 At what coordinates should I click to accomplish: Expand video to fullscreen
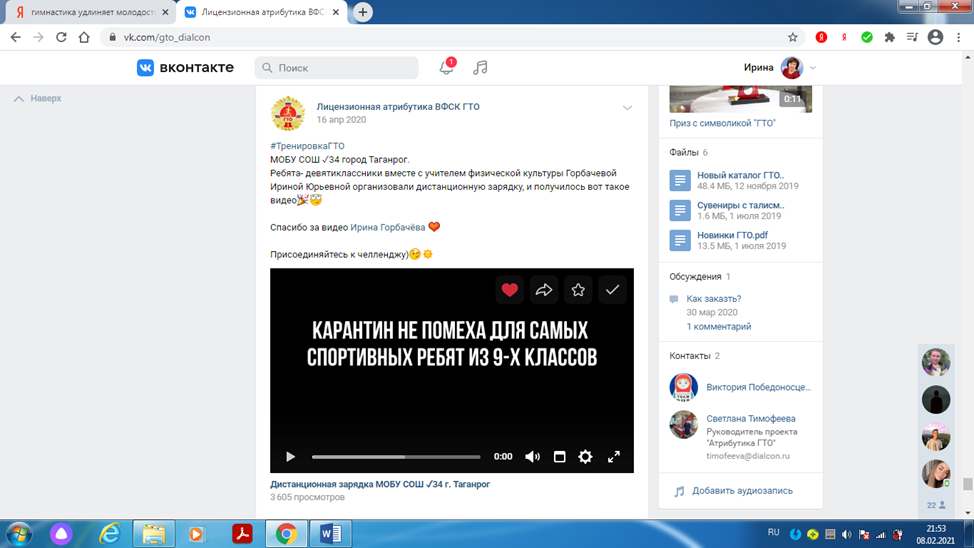614,457
